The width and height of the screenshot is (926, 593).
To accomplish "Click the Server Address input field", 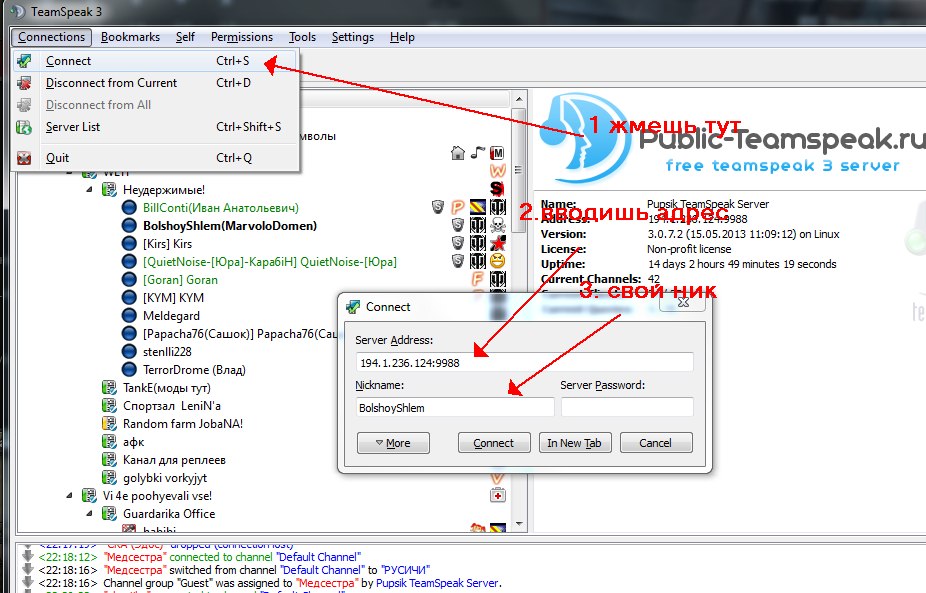I will click(x=524, y=363).
